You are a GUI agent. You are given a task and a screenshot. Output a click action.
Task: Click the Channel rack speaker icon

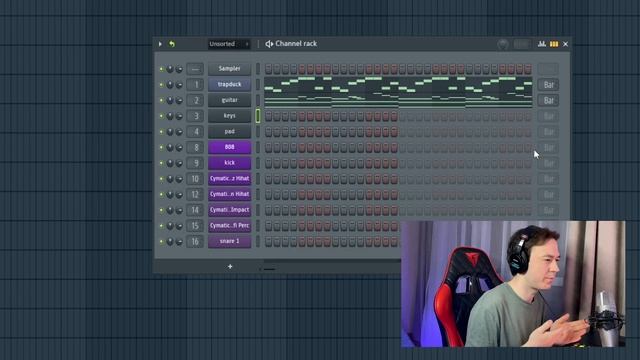pyautogui.click(x=269, y=44)
